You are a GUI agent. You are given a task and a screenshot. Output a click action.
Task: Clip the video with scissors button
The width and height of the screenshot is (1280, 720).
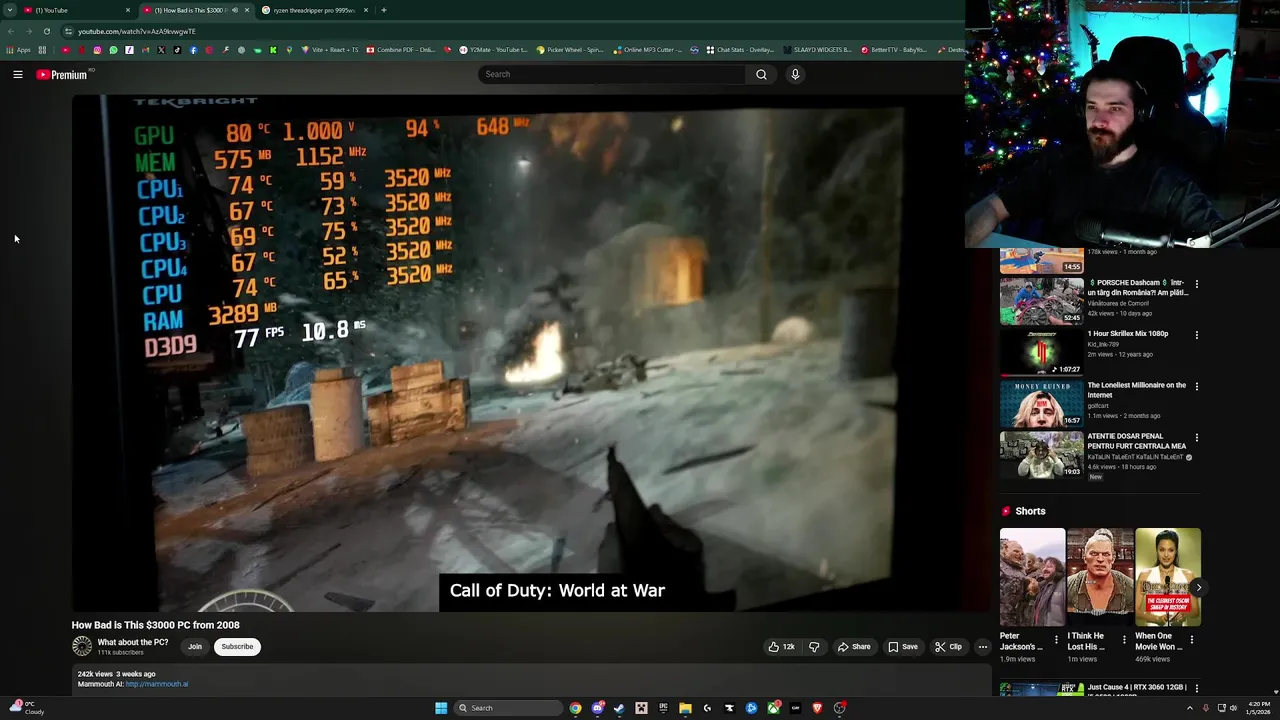[x=948, y=647]
